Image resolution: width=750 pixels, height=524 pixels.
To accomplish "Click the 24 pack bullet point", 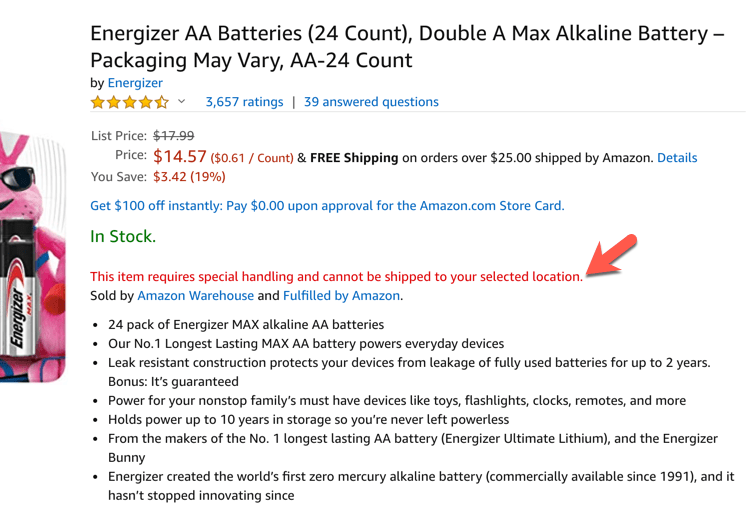I will [x=246, y=325].
